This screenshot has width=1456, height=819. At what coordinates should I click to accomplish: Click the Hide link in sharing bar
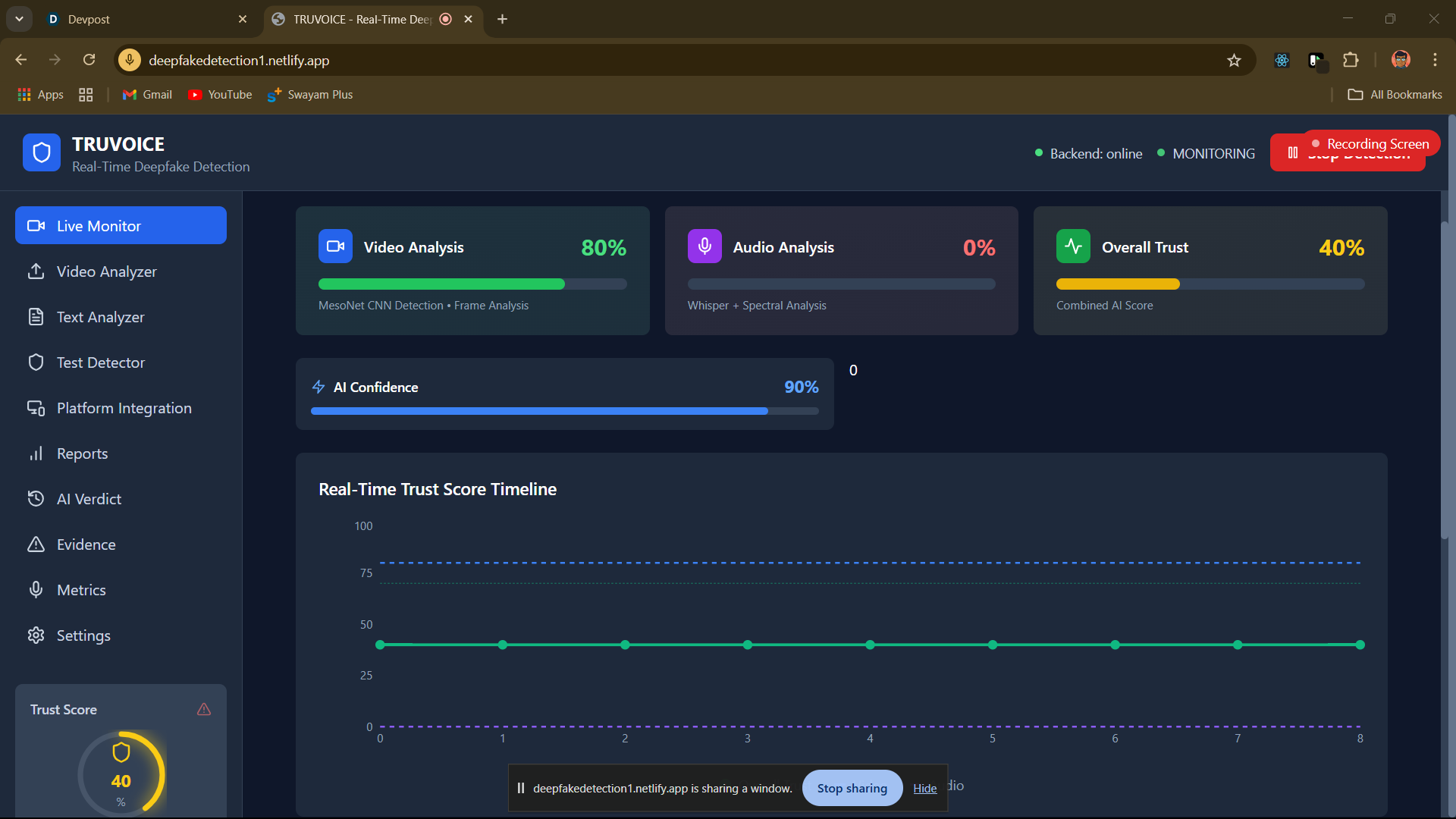(x=924, y=789)
